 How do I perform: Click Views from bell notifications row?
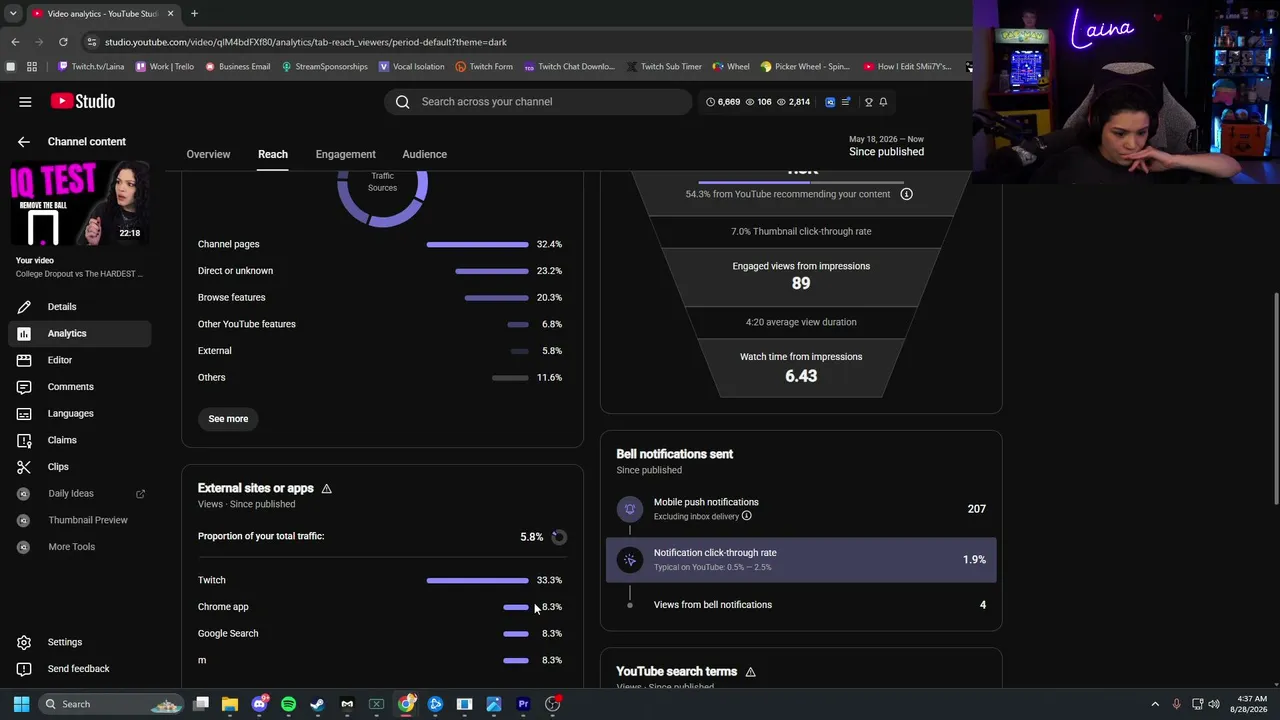tap(801, 605)
